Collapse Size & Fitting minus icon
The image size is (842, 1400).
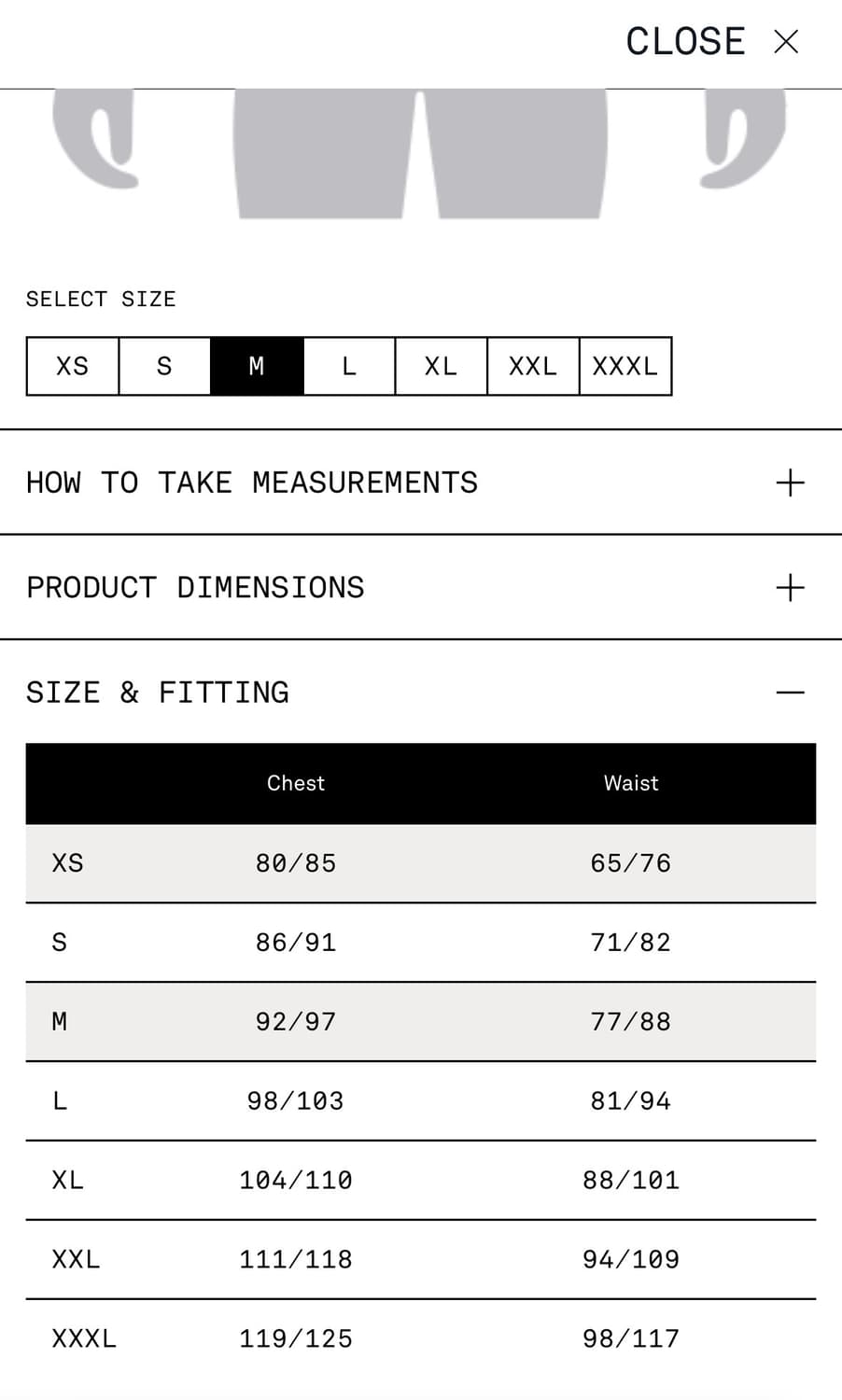coord(790,693)
